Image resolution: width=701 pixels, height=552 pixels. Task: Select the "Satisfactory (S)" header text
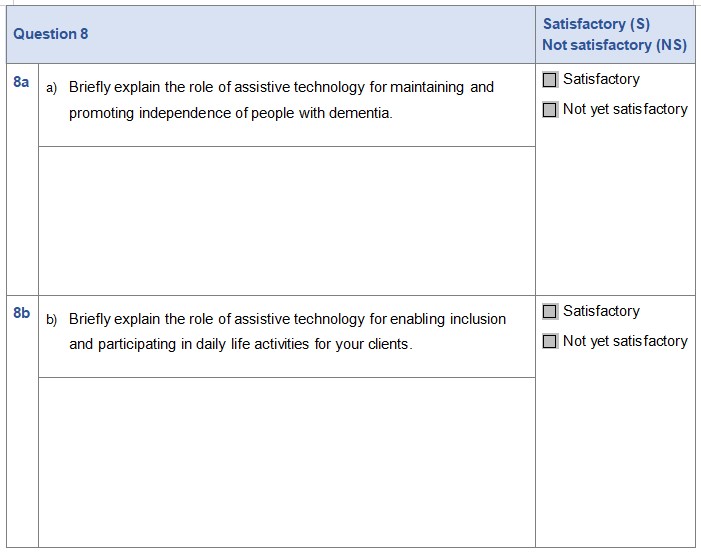(596, 24)
